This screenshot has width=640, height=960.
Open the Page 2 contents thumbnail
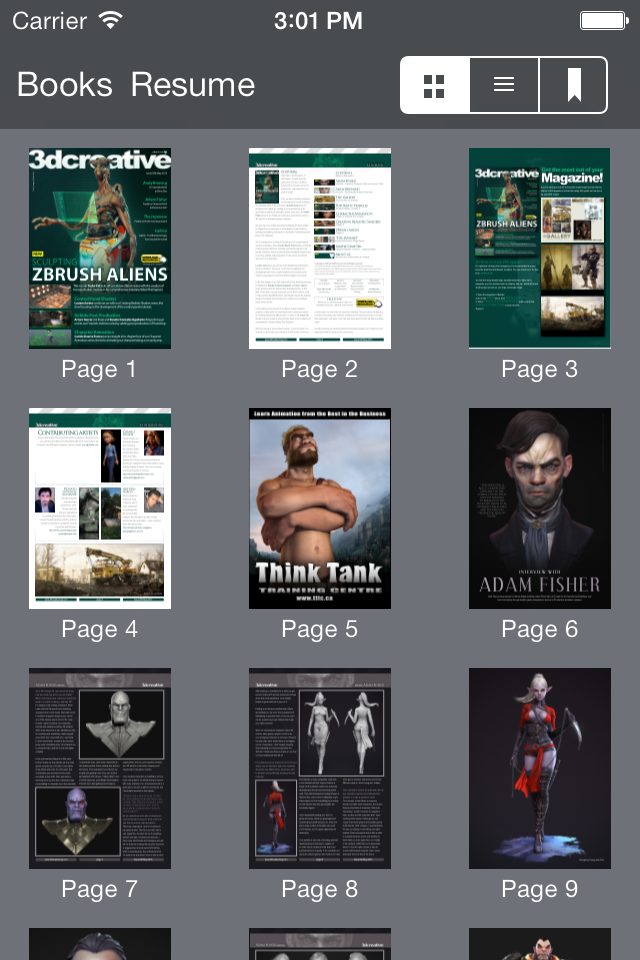pos(320,249)
